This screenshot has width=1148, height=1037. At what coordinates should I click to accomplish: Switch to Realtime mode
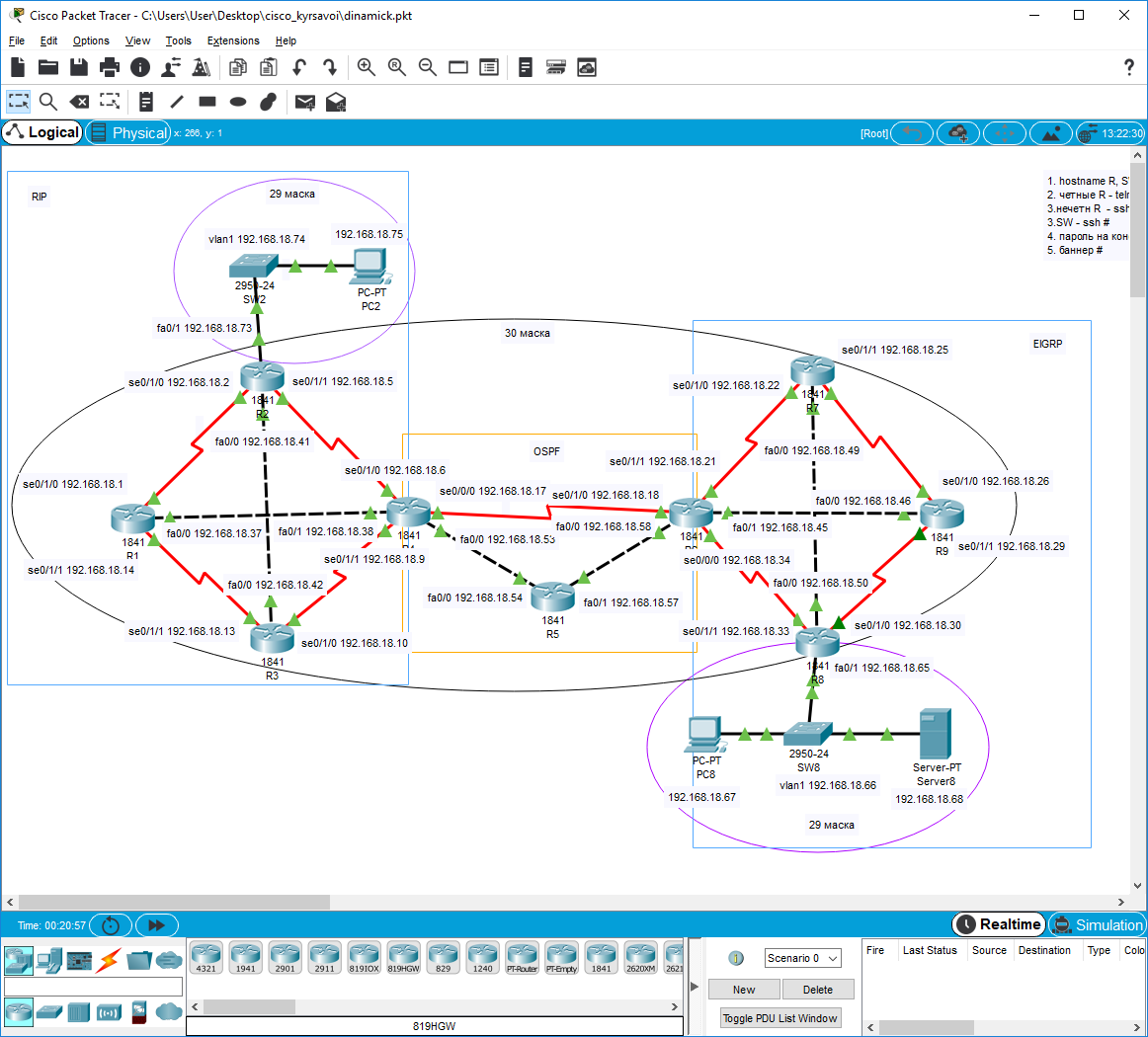point(1000,924)
